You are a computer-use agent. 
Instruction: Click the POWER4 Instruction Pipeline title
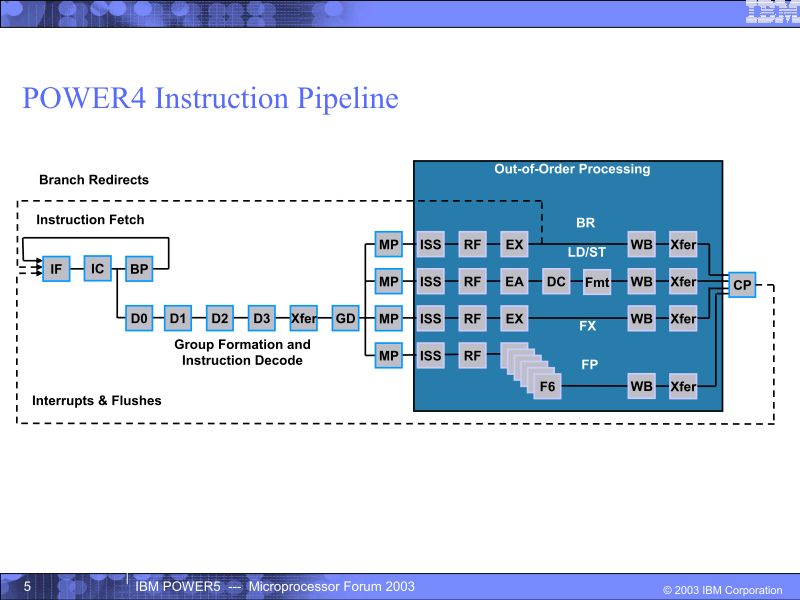211,98
